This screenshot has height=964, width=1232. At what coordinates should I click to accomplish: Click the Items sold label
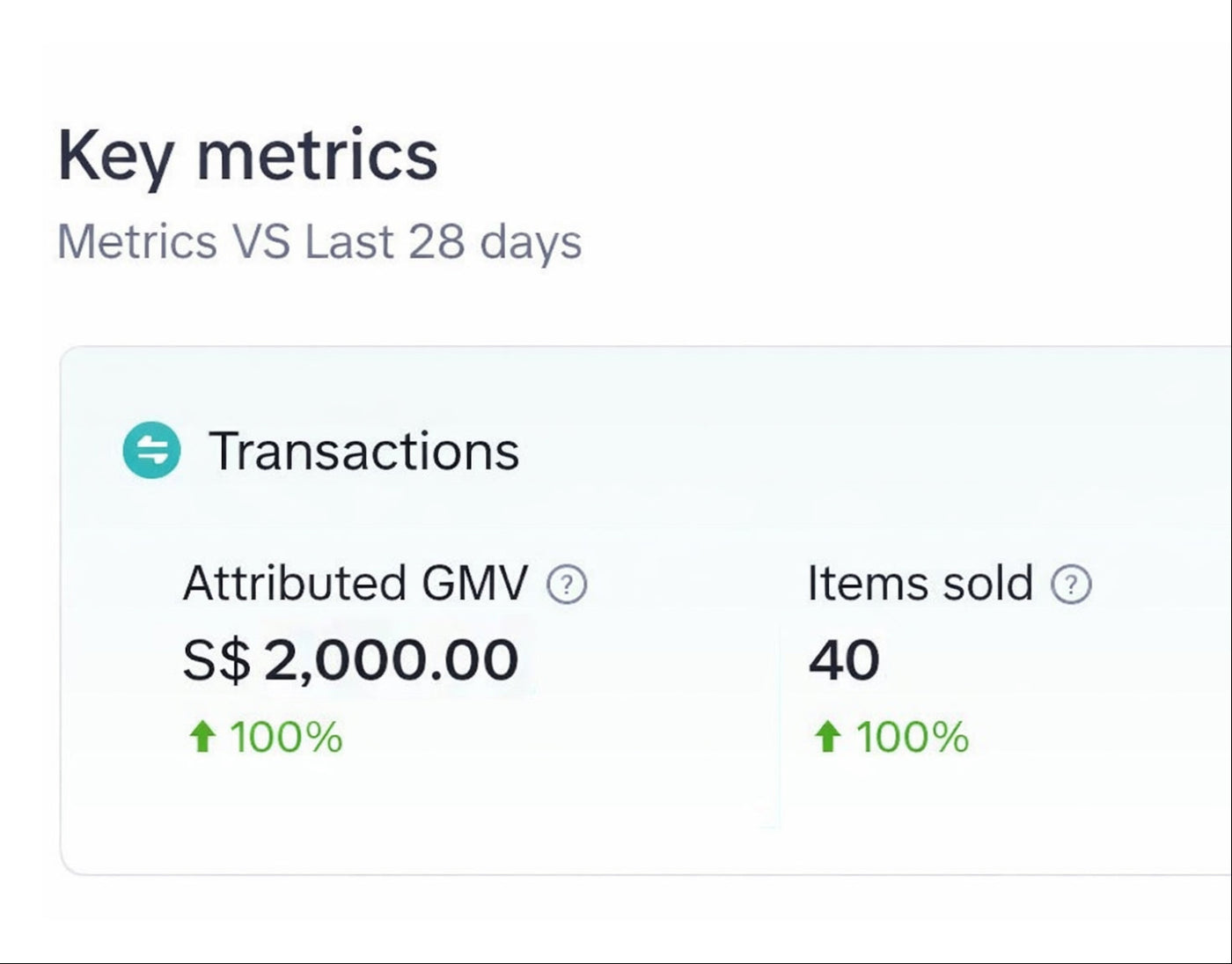point(920,584)
